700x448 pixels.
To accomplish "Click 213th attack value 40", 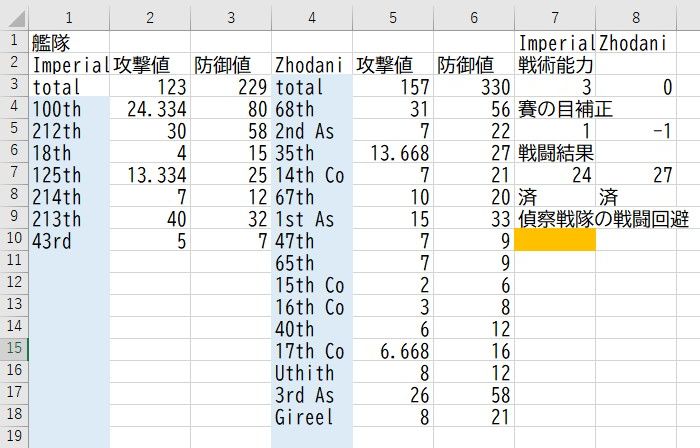I will tap(150, 218).
